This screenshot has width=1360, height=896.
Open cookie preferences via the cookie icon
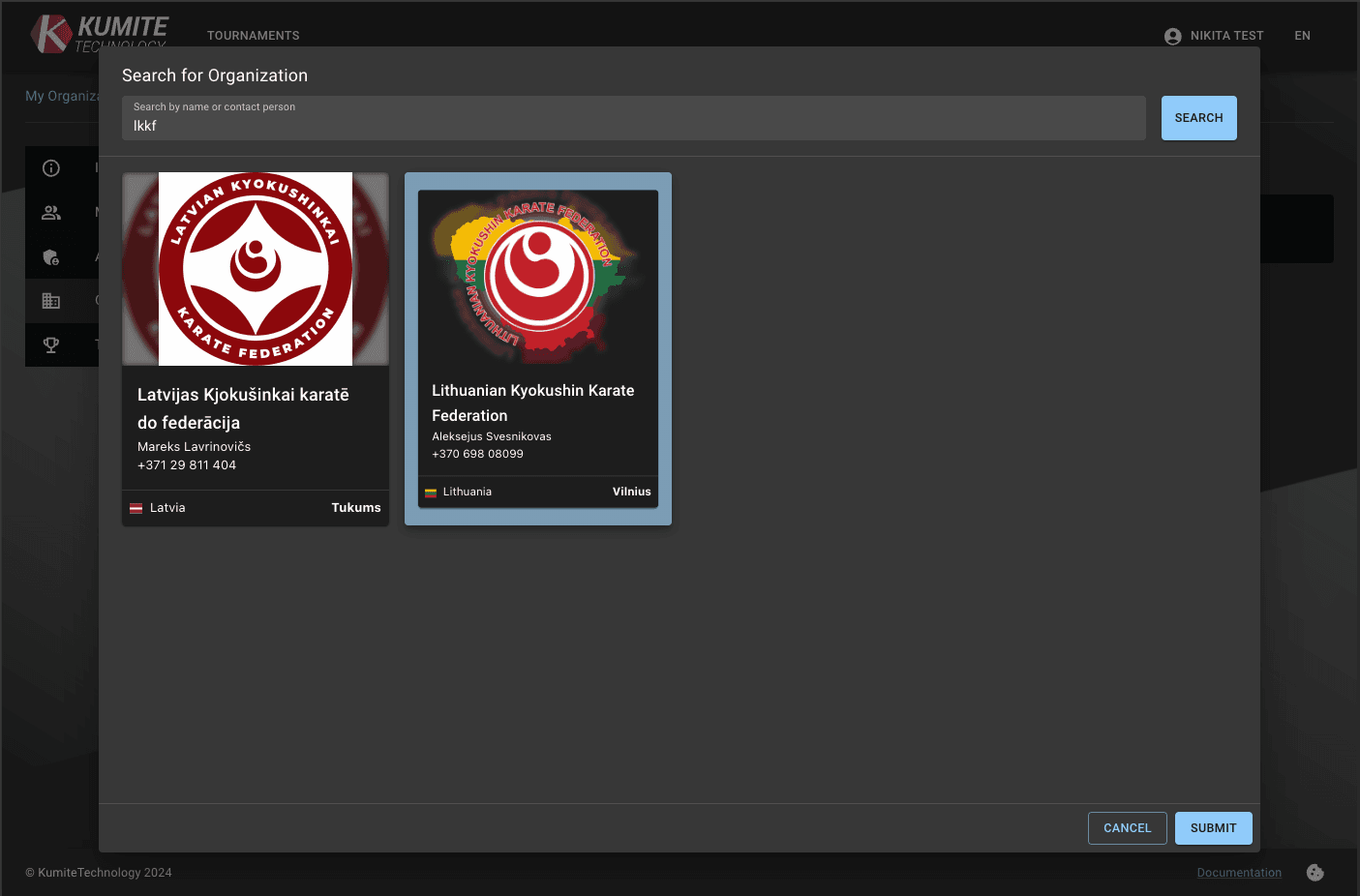[1315, 872]
